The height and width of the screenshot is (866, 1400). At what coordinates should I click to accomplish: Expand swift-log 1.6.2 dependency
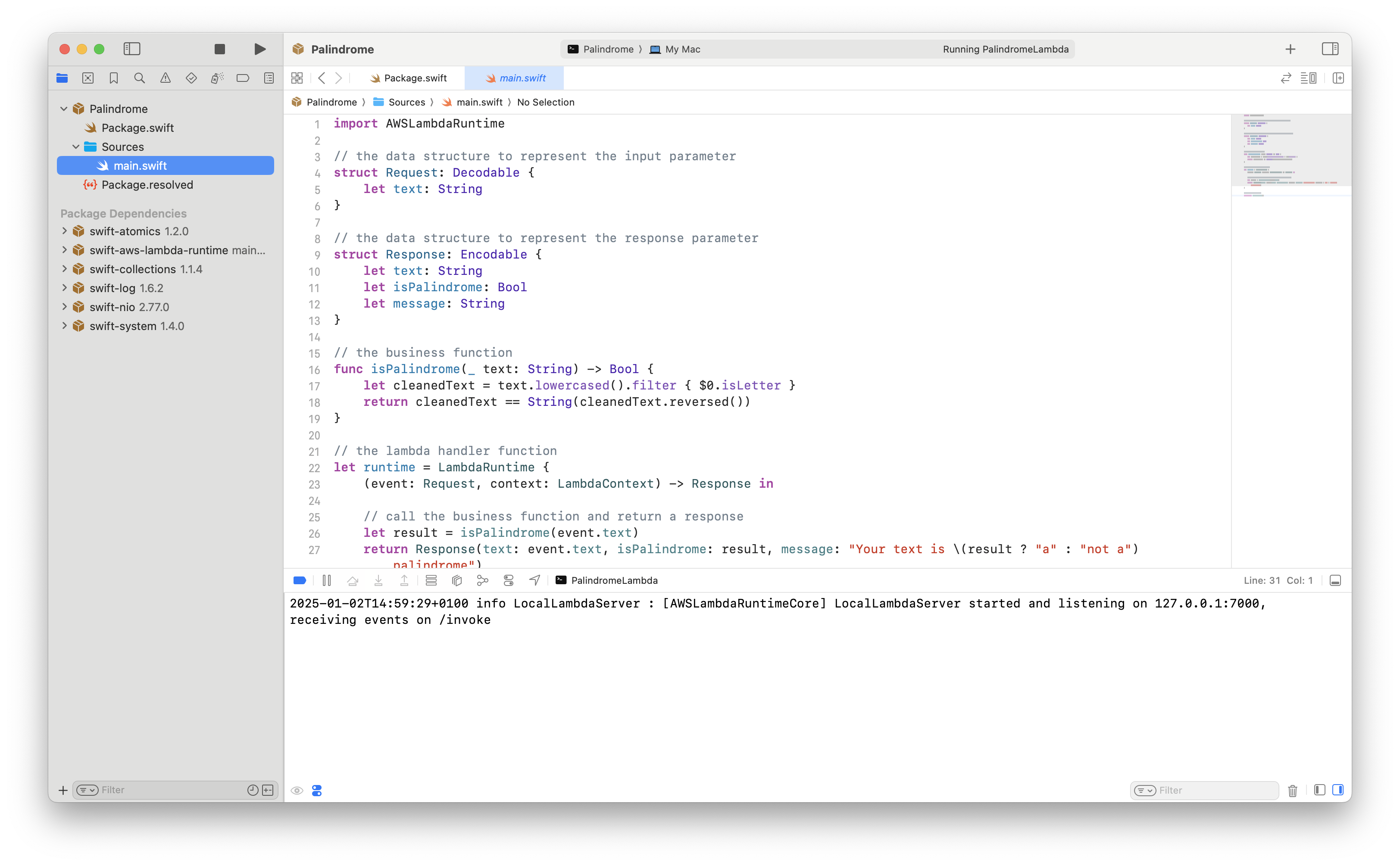point(64,288)
